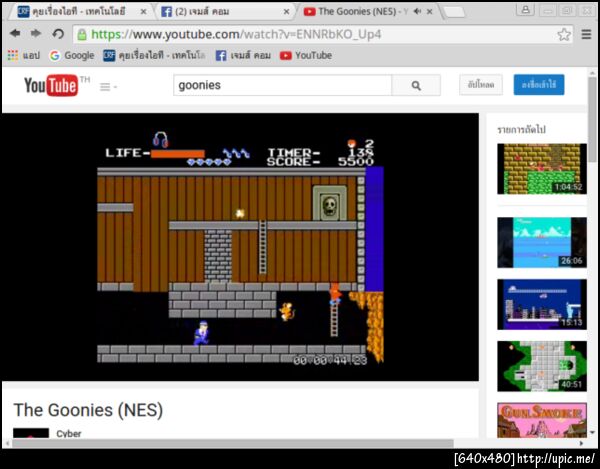Open the Gun.Smoke suggested video thumbnail

[x=542, y=420]
